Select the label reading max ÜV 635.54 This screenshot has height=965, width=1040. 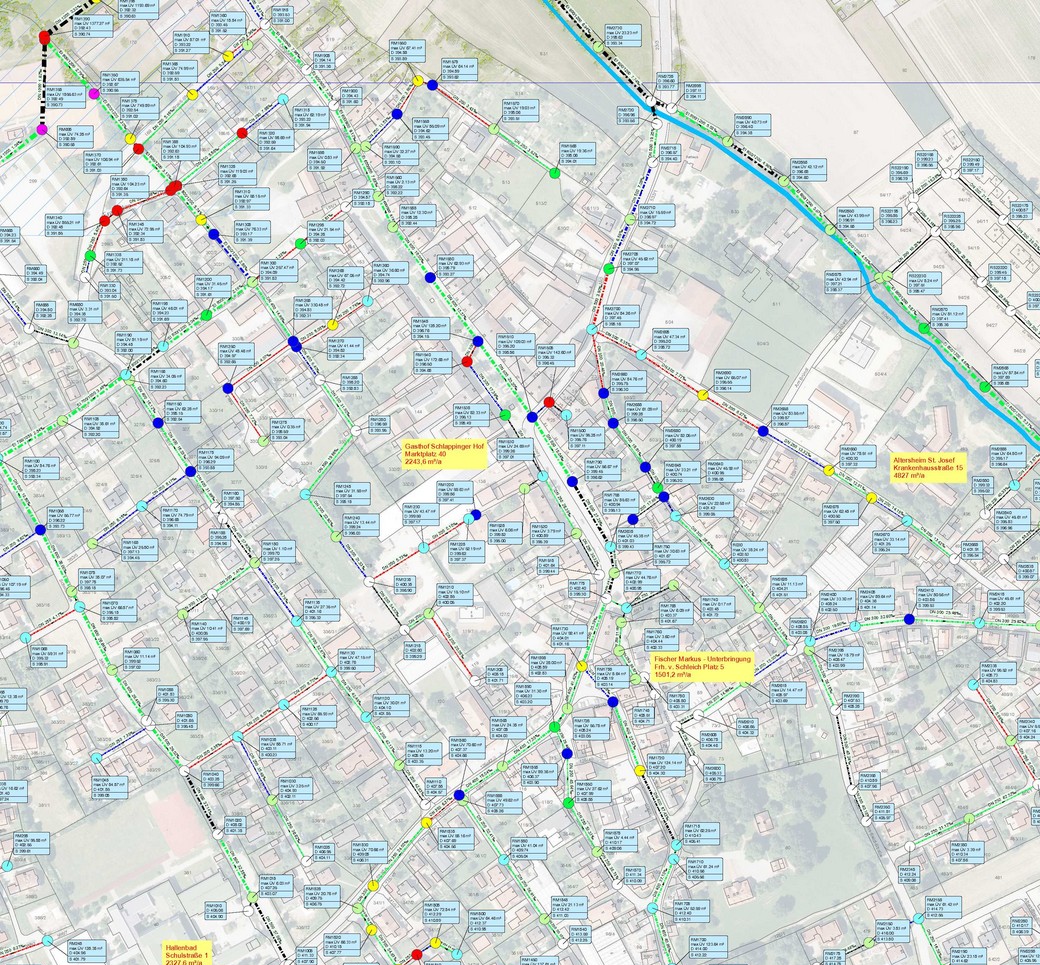(x=120, y=82)
